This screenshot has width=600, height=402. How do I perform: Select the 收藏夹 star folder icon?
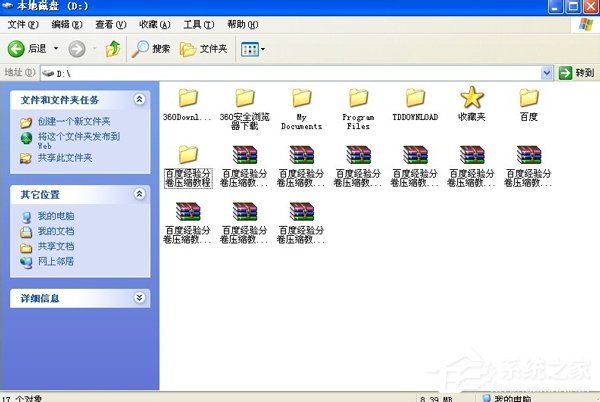pyautogui.click(x=471, y=98)
